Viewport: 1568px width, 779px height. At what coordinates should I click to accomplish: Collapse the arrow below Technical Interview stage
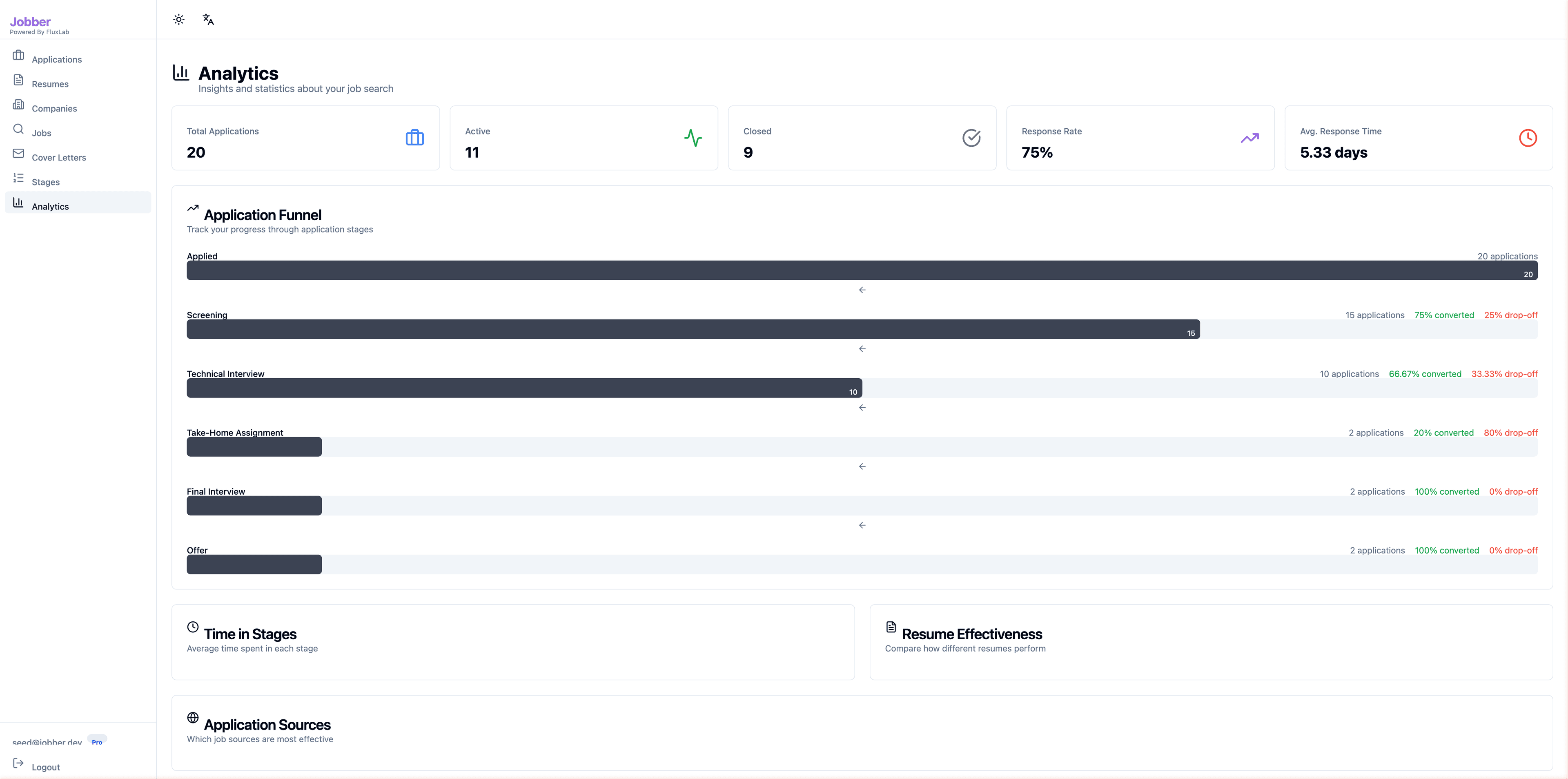[862, 407]
